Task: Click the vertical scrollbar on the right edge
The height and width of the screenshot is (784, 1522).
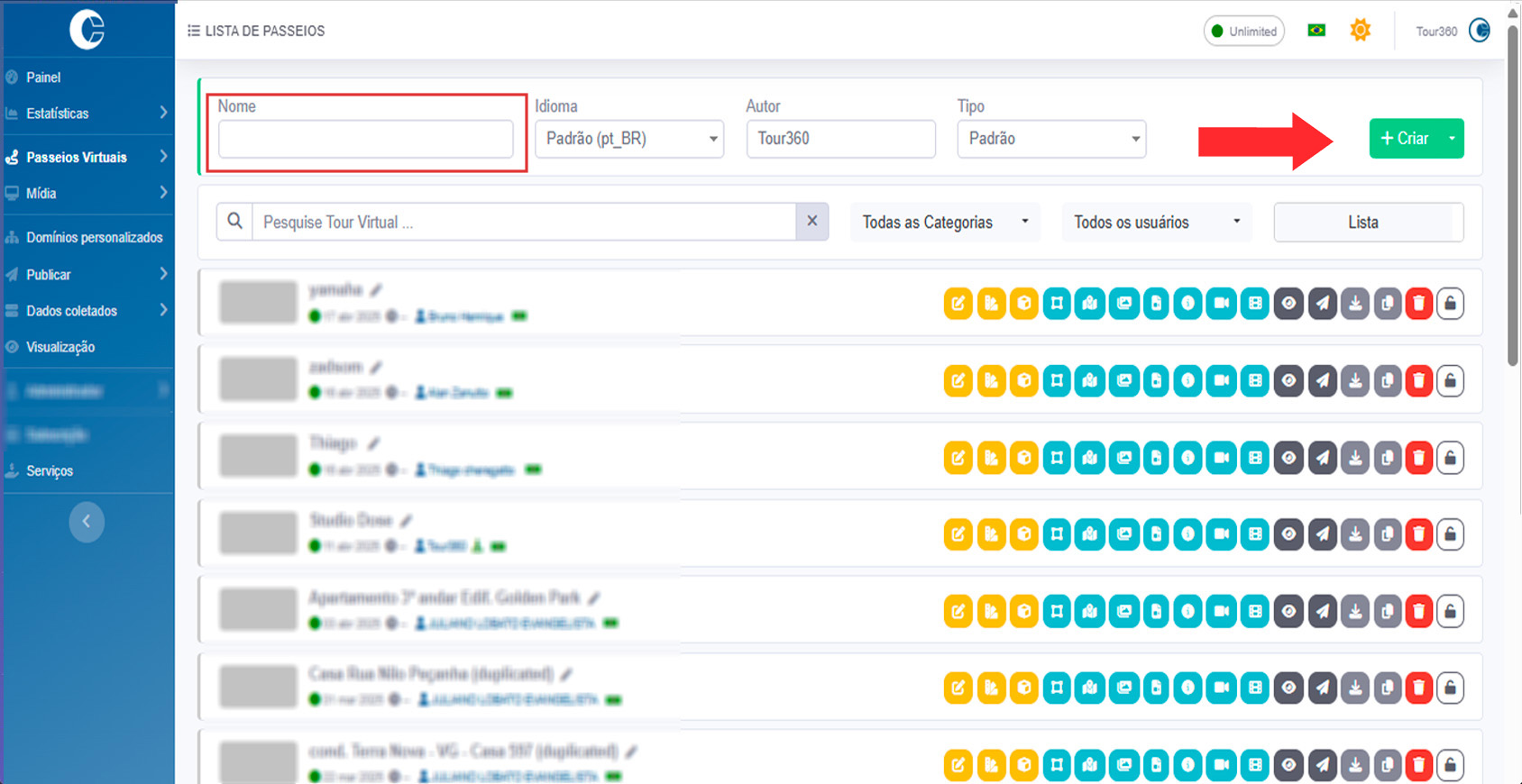Action: 1513,198
